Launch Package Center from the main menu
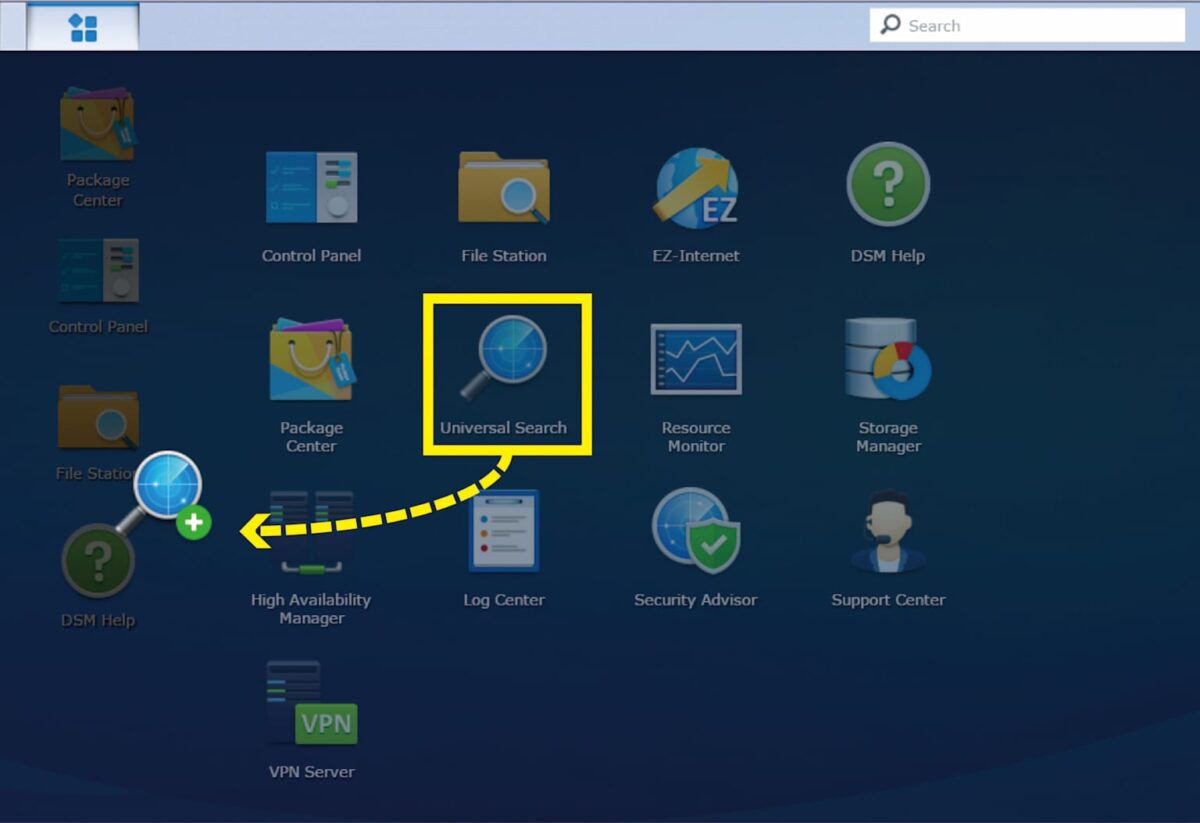This screenshot has height=823, width=1200. point(311,386)
